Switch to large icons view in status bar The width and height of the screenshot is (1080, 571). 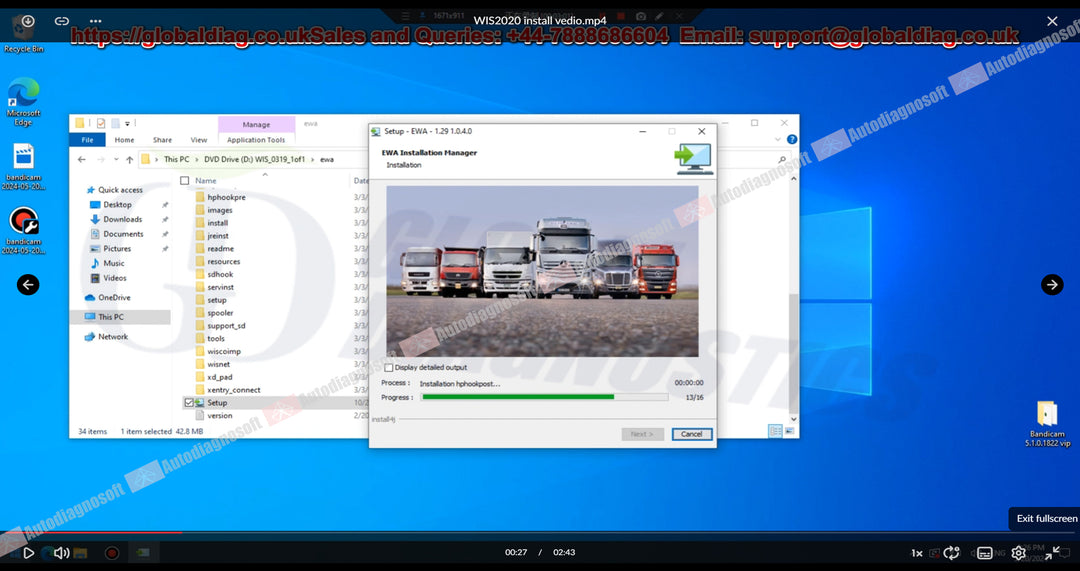pyautogui.click(x=789, y=431)
